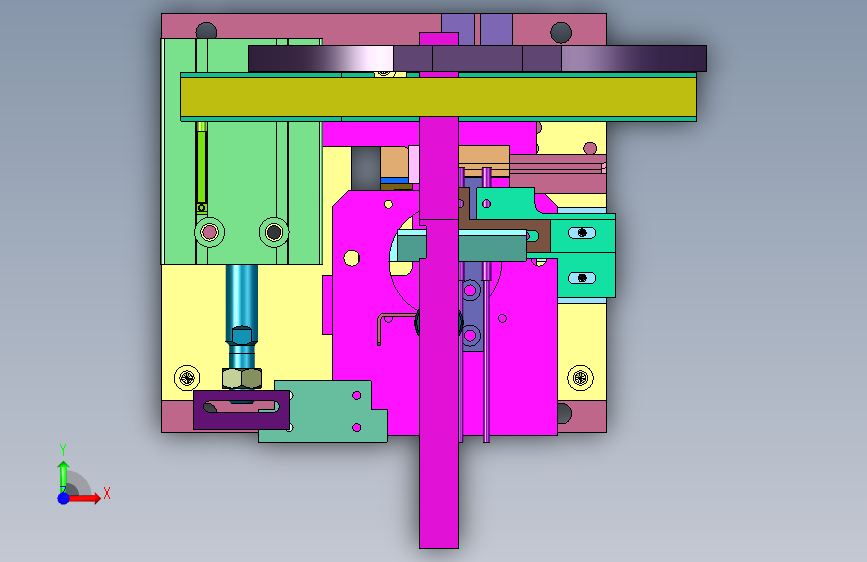This screenshot has width=867, height=562.
Task: Select the hex nut below the piston rod
Action: click(x=242, y=378)
